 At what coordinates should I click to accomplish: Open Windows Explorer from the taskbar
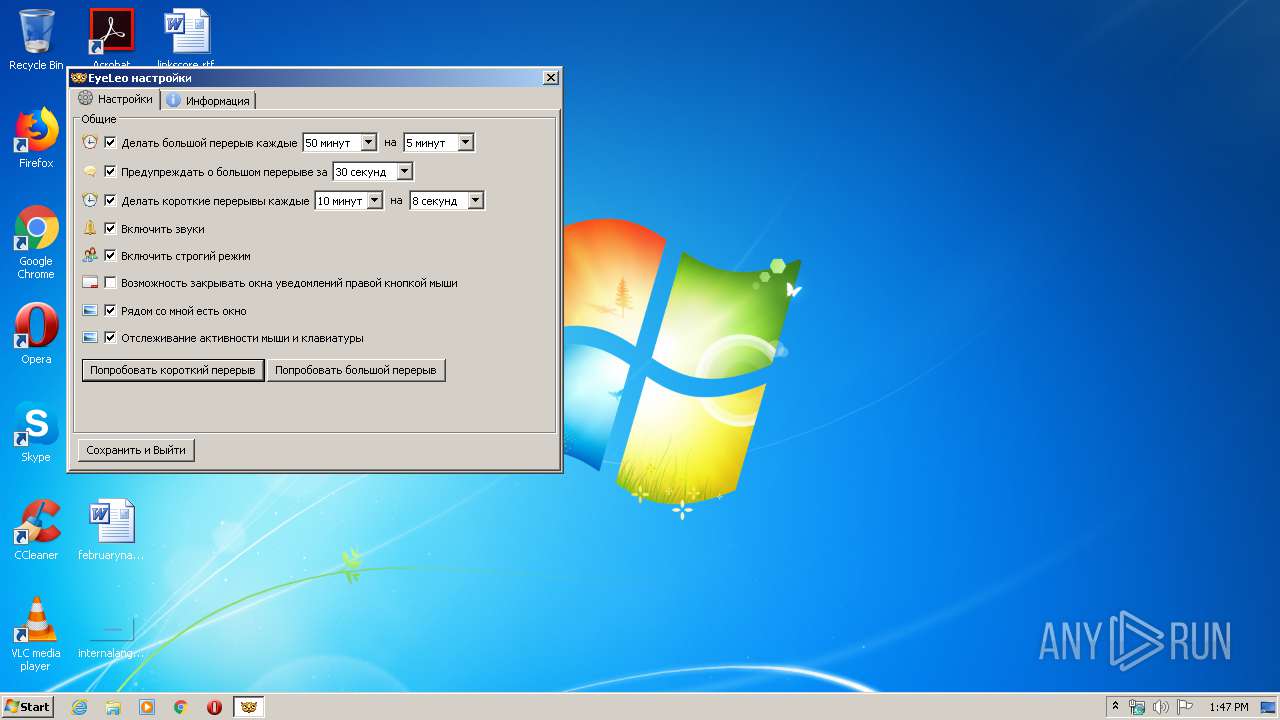click(x=113, y=707)
